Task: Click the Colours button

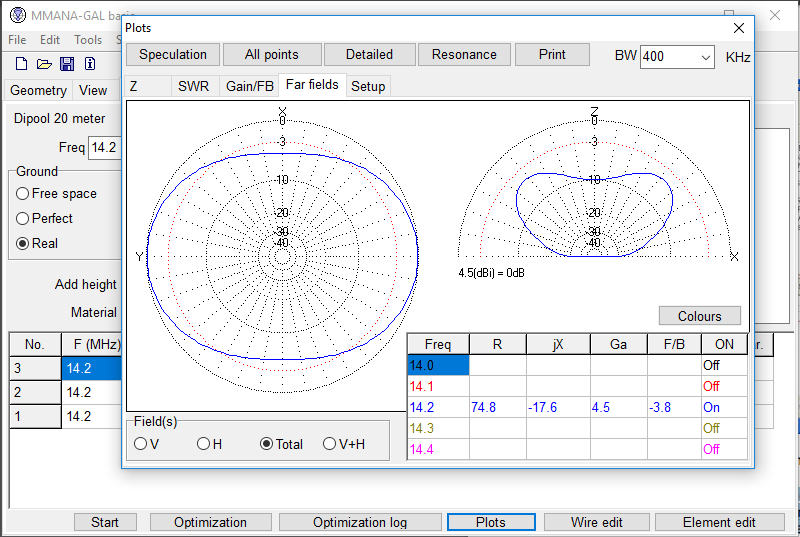Action: (699, 316)
